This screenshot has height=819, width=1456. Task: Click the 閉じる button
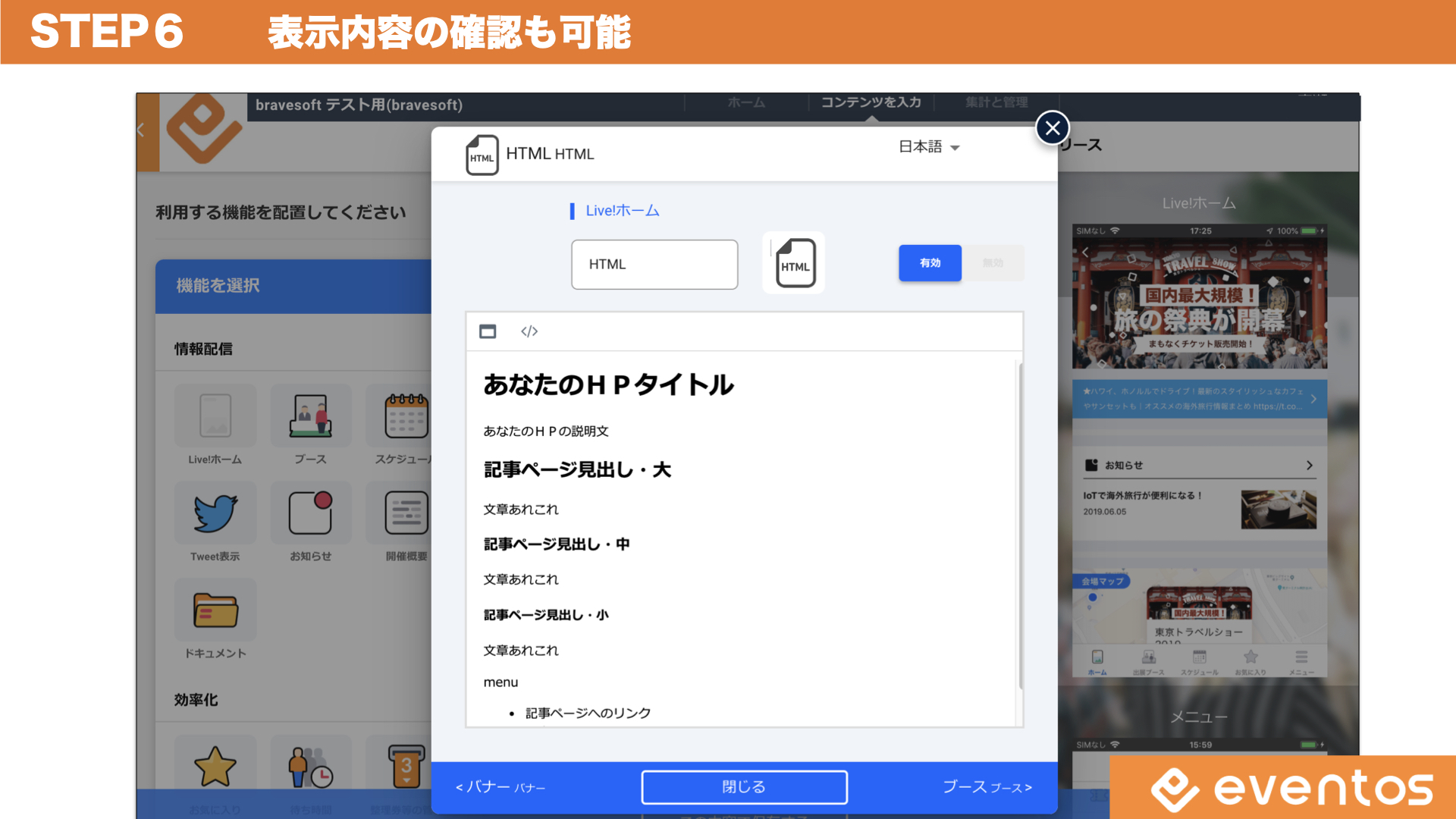[x=744, y=787]
